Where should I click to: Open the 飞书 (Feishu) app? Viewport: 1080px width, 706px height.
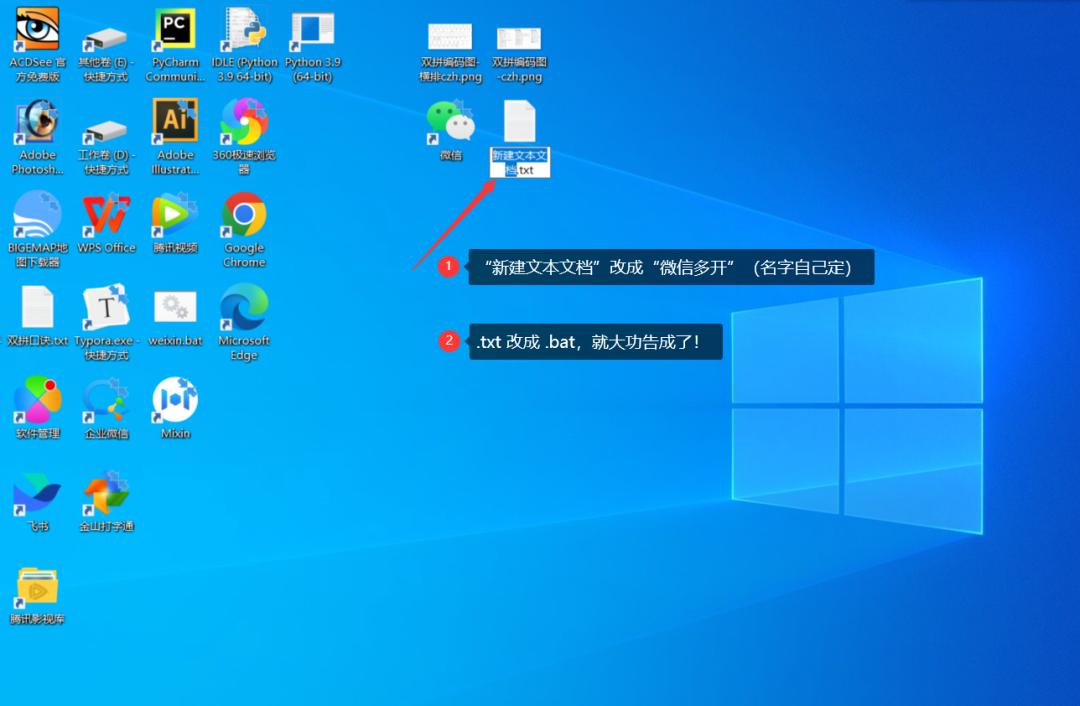click(38, 490)
